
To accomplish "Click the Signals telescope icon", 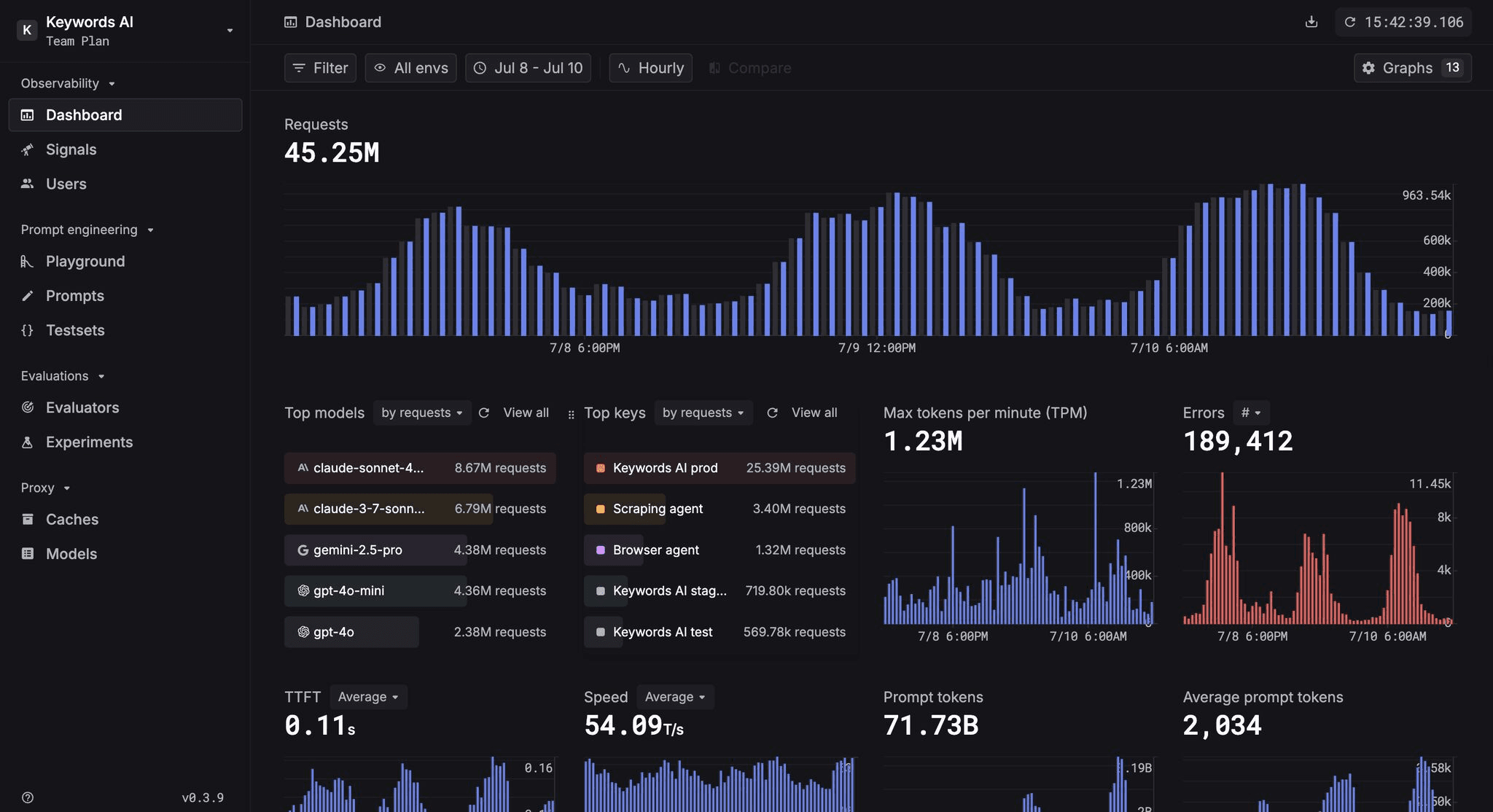I will pyautogui.click(x=28, y=149).
